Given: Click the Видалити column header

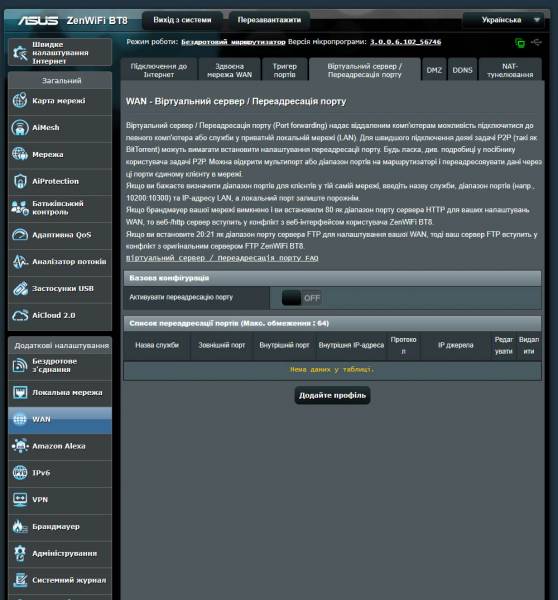Looking at the screenshot, I should point(529,345).
